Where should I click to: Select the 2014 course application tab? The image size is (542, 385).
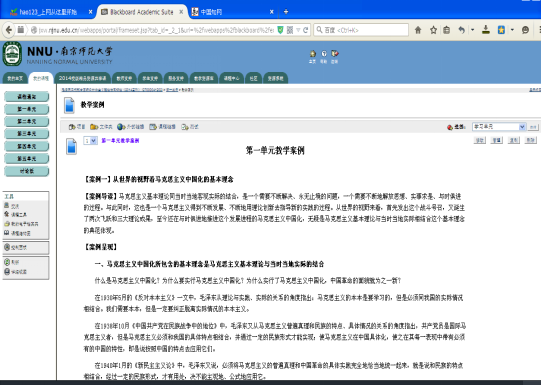pyautogui.click(x=82, y=78)
